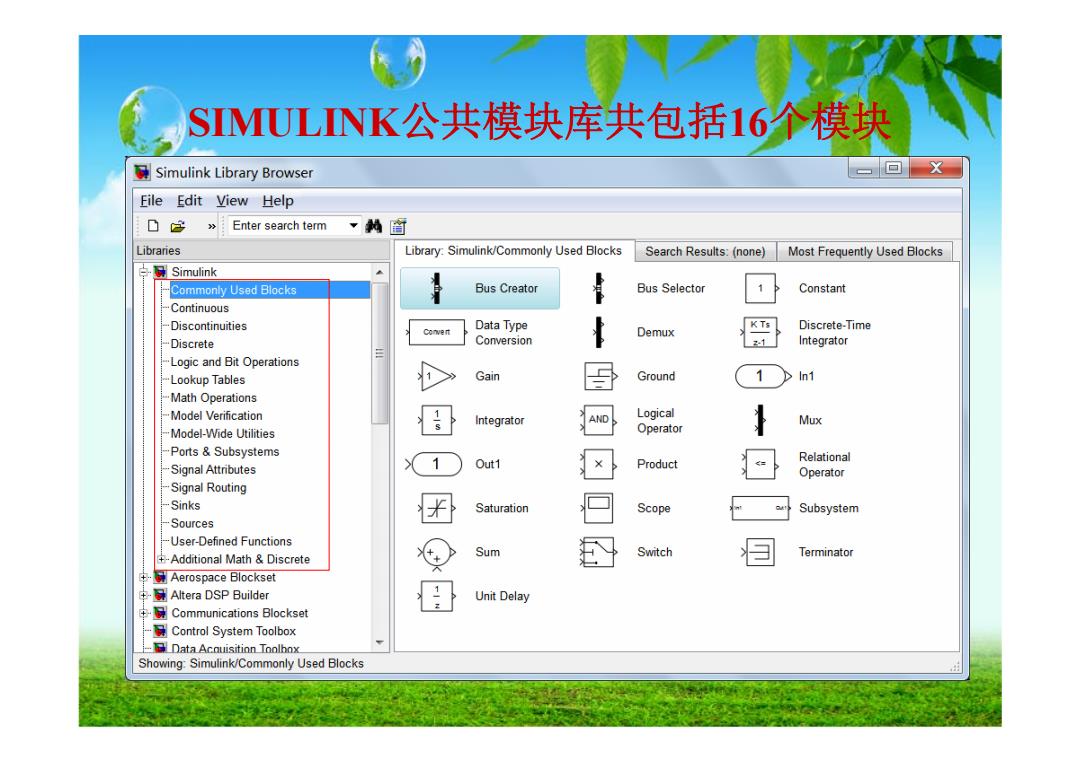Screen dimensions: 1080x763
Task: Click the Bus Selector block icon
Action: [x=599, y=289]
